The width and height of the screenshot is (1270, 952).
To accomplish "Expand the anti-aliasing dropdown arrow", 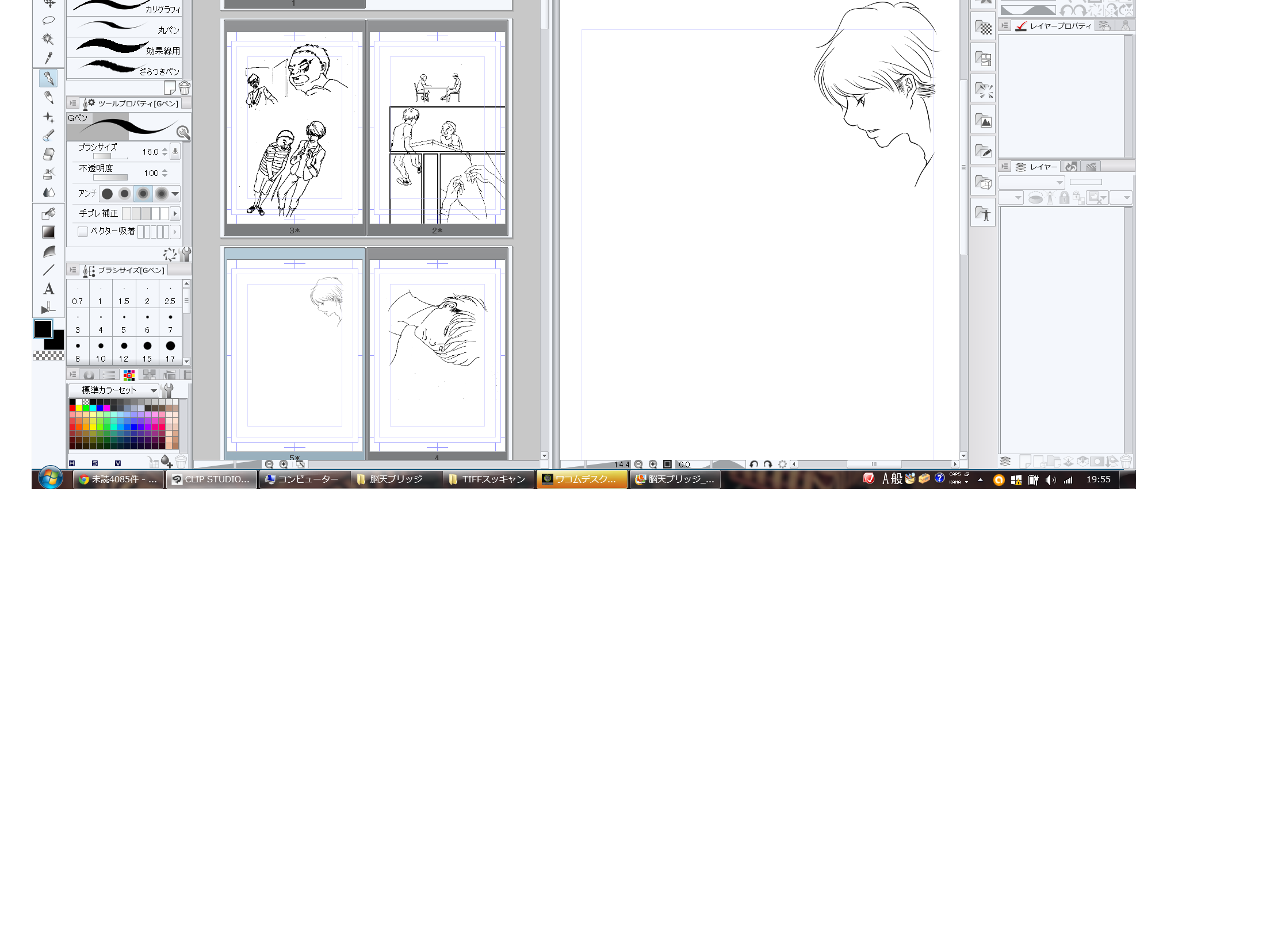I will point(175,194).
